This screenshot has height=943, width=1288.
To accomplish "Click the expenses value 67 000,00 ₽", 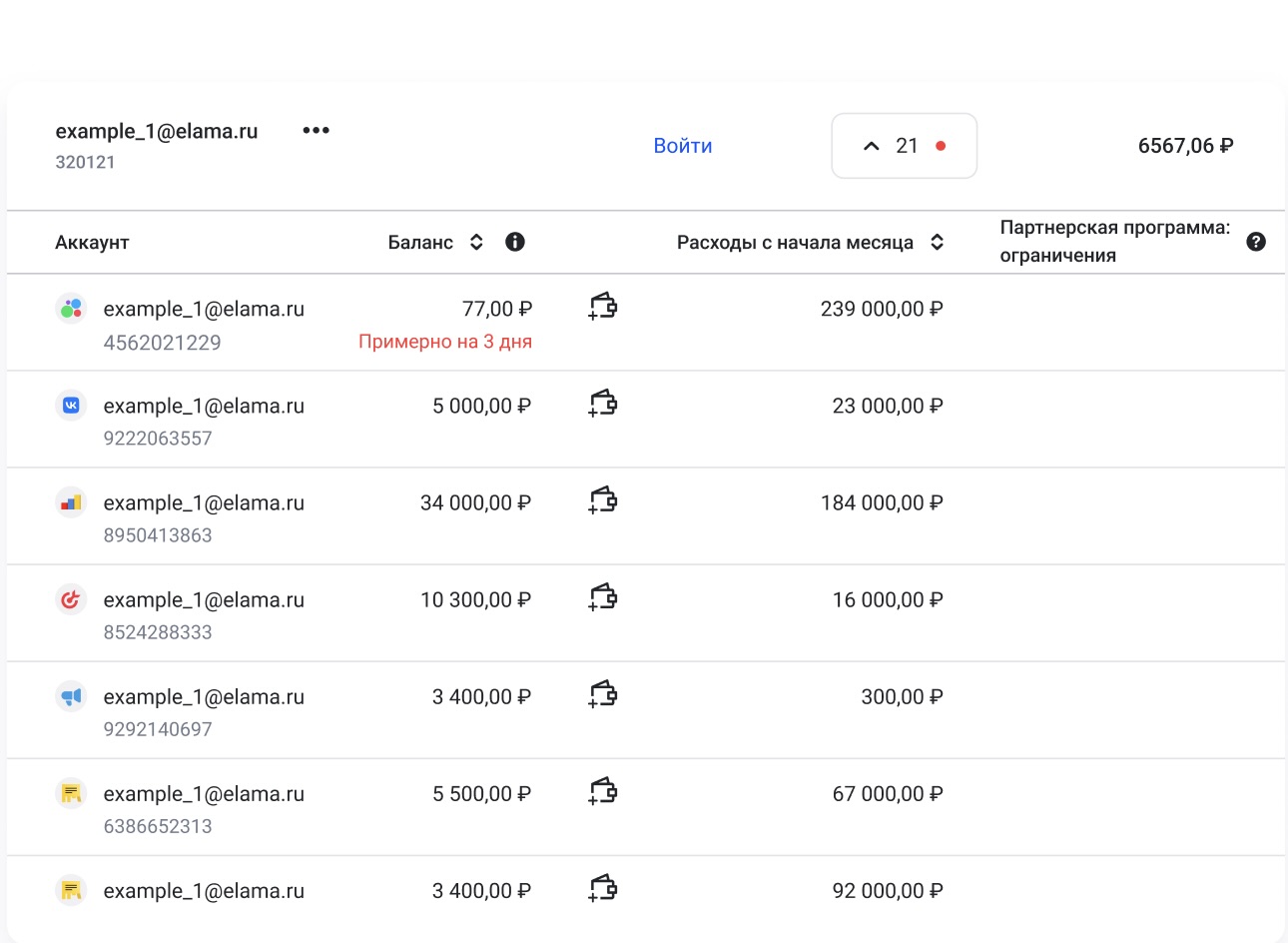I will 888,794.
